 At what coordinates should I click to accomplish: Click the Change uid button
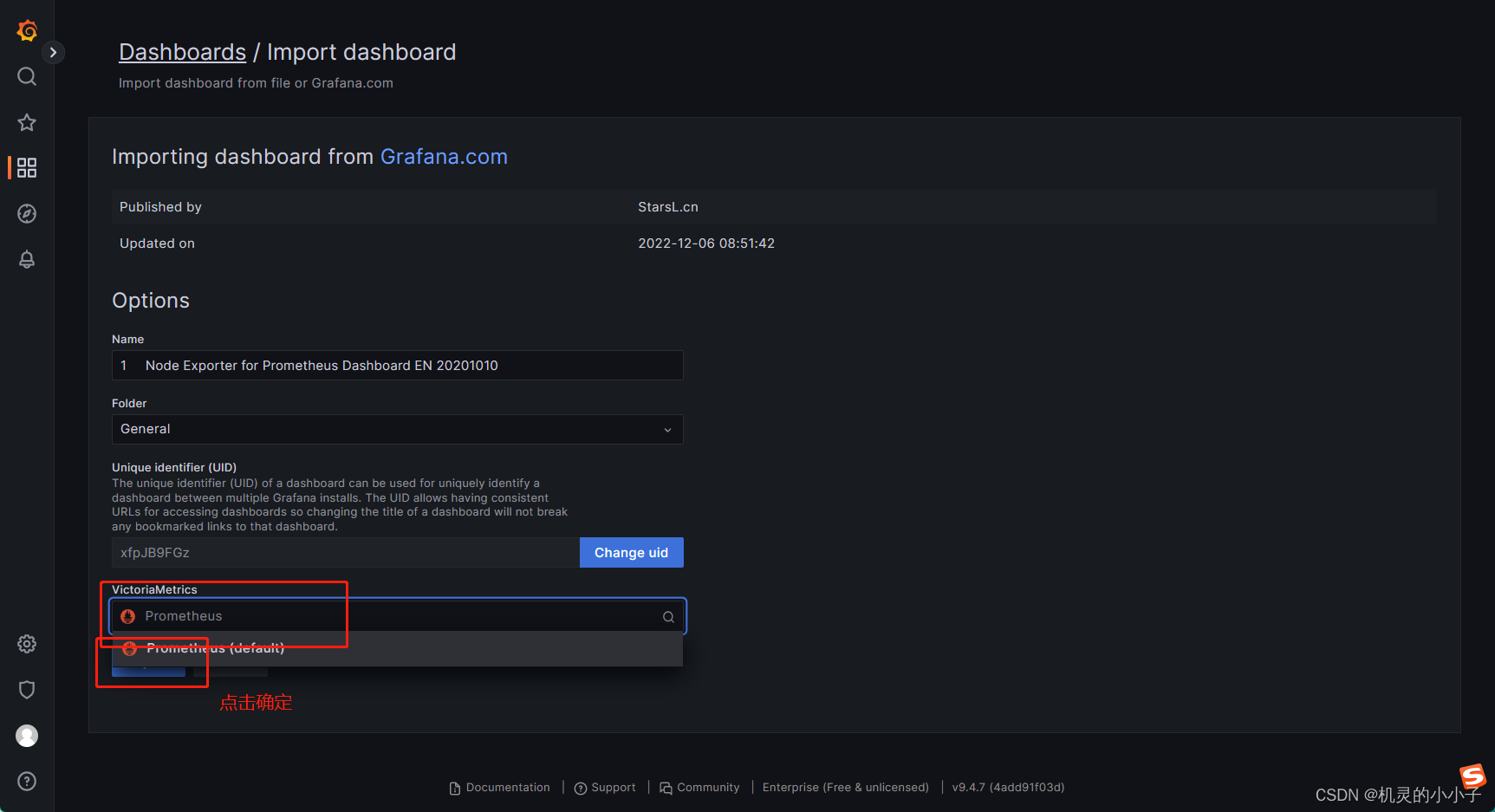point(632,553)
